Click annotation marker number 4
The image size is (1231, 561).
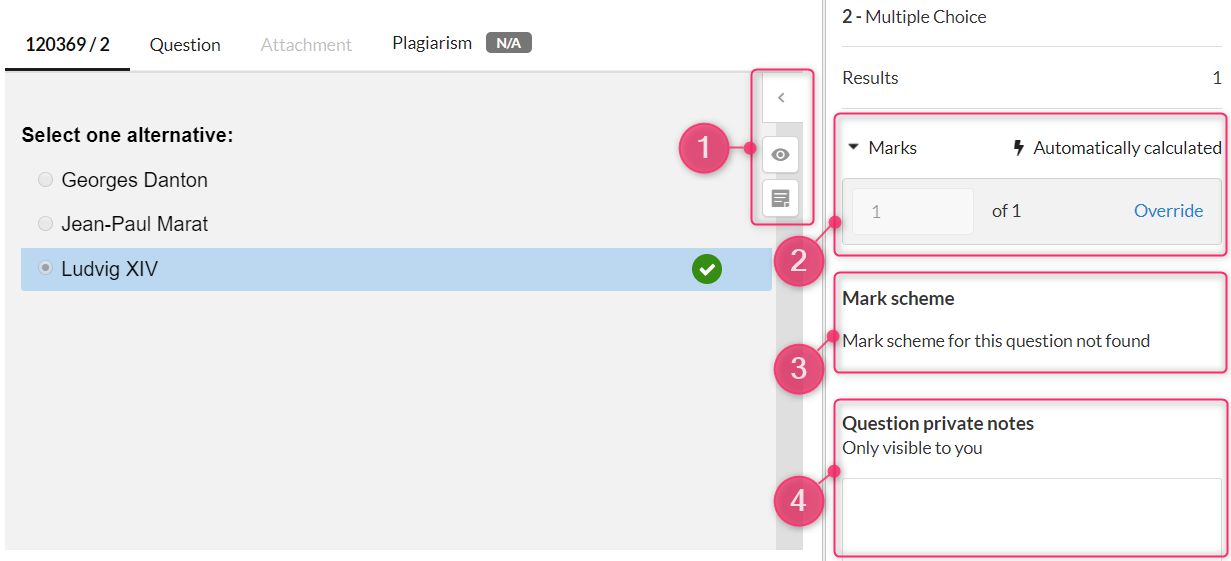(798, 499)
